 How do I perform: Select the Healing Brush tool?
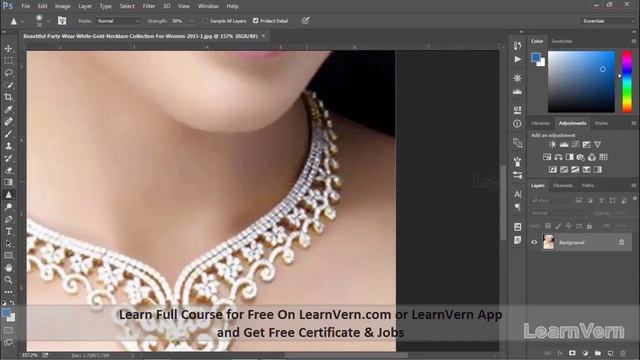pos(8,122)
